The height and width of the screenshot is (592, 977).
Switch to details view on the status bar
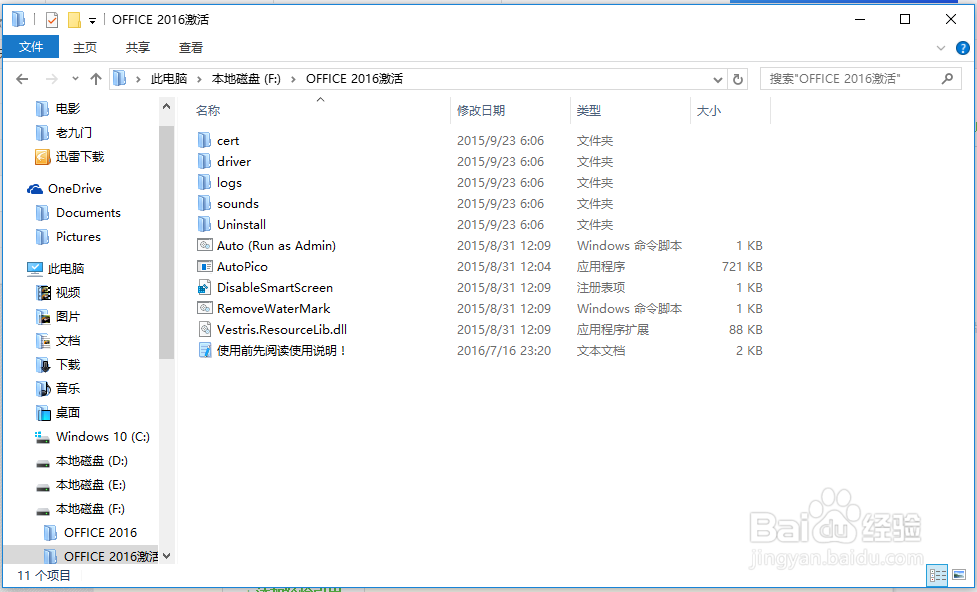pos(937,575)
